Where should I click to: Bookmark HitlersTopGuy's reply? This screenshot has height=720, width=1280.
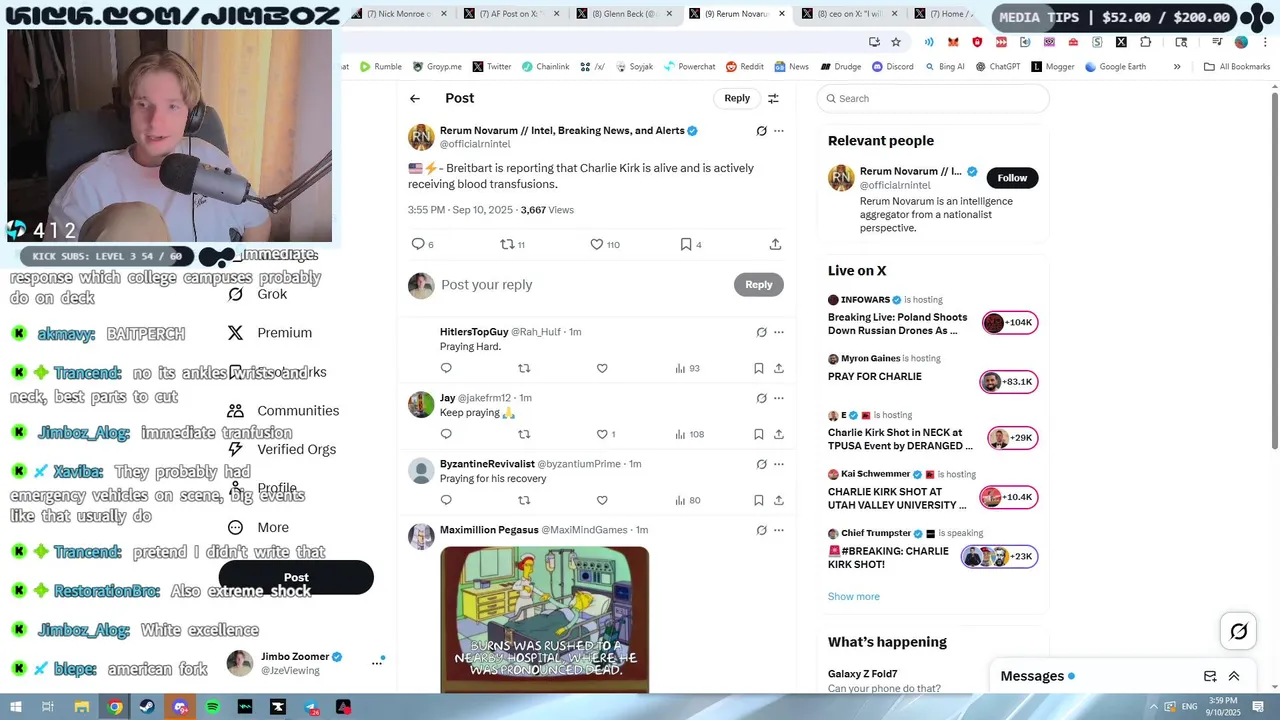(759, 368)
